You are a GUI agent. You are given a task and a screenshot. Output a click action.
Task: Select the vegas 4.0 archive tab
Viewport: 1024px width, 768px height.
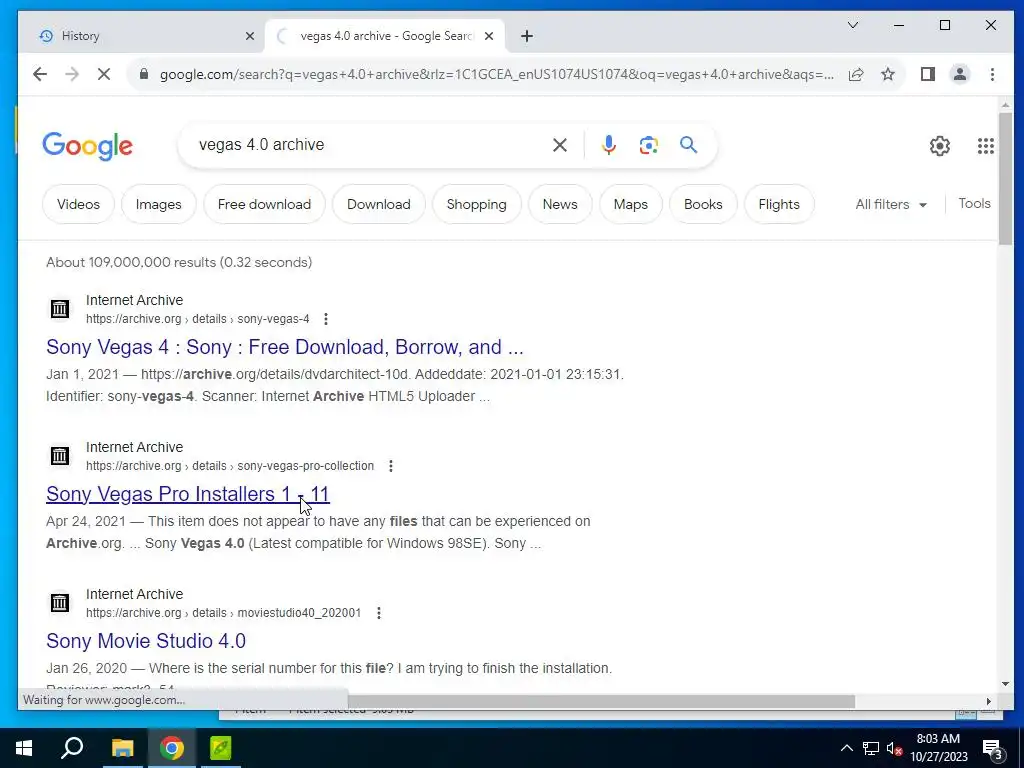(385, 36)
